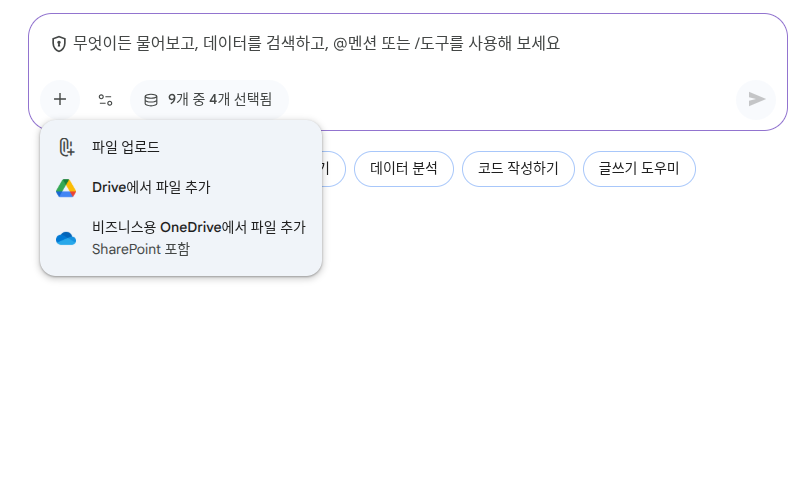809x489 pixels.
Task: Click the database stack icon
Action: [x=151, y=100]
